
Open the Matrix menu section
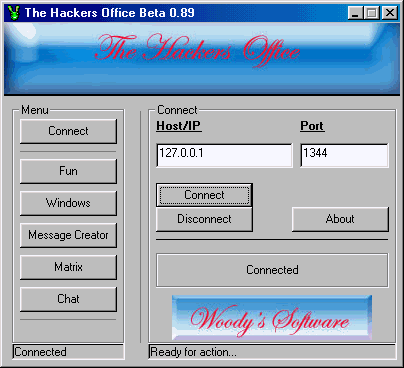(68, 267)
